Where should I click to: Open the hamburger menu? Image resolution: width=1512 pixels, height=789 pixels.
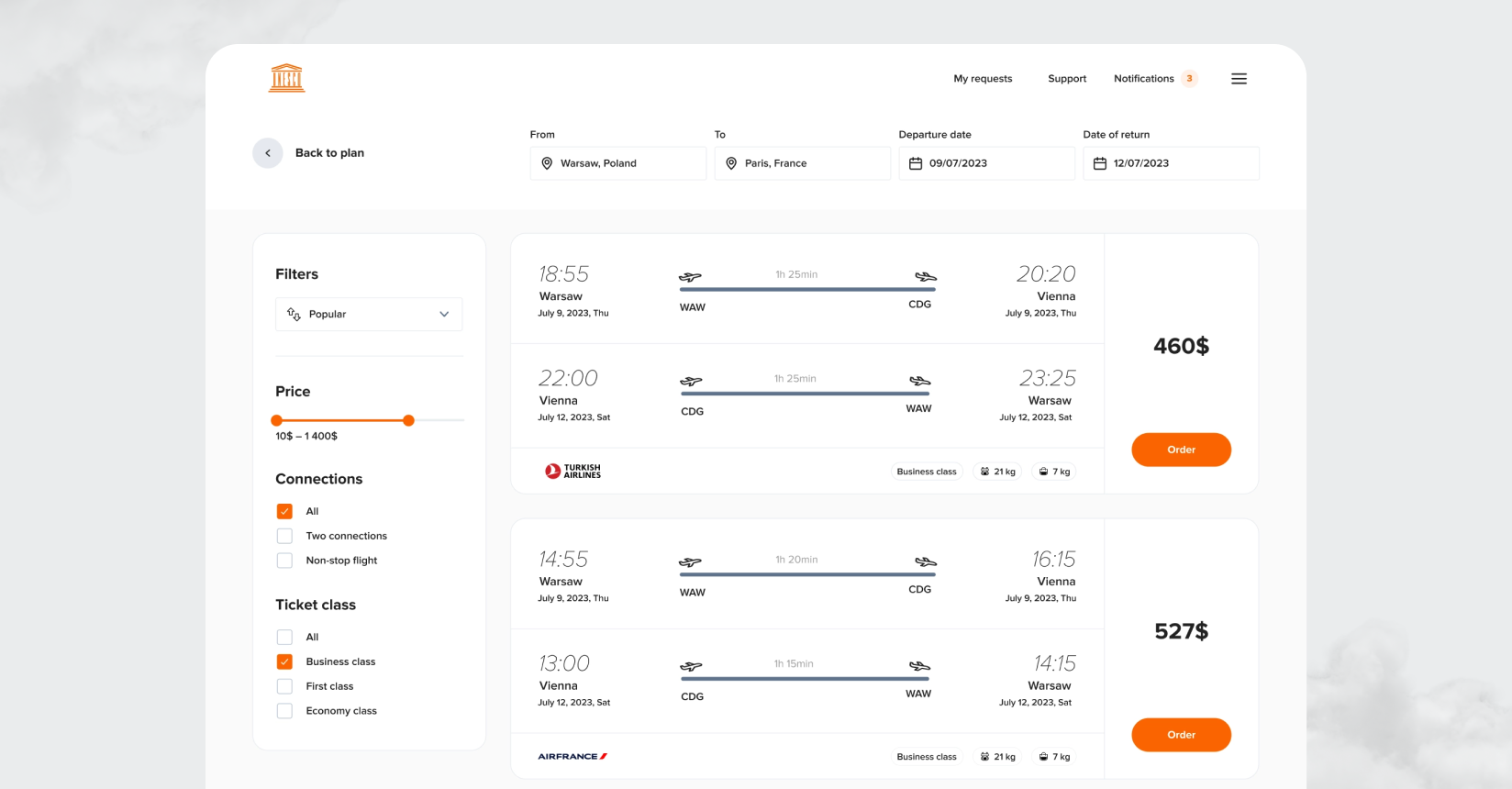point(1239,79)
